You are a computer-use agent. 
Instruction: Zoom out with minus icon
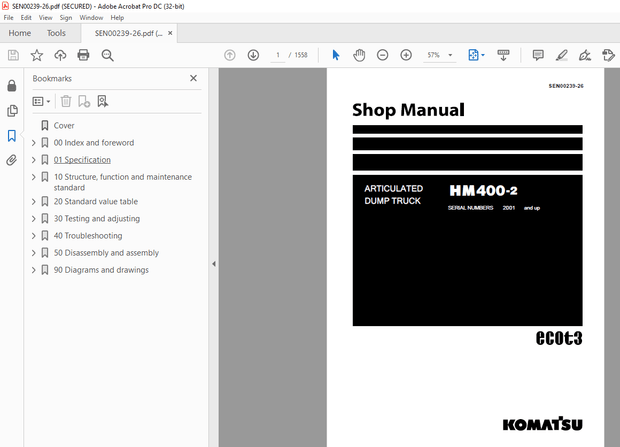382,55
